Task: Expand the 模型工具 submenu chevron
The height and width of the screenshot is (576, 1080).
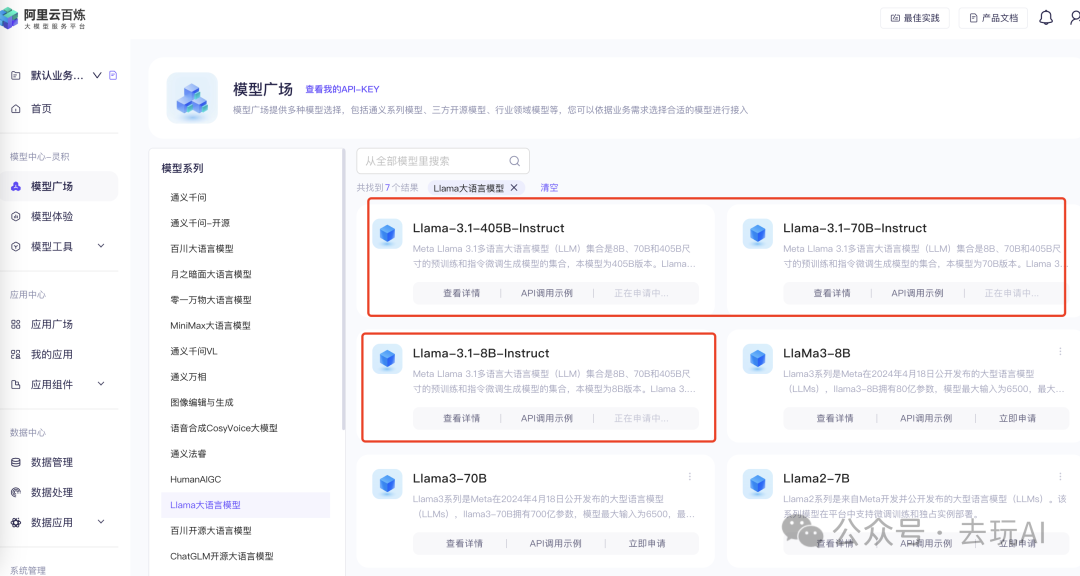Action: [101, 246]
